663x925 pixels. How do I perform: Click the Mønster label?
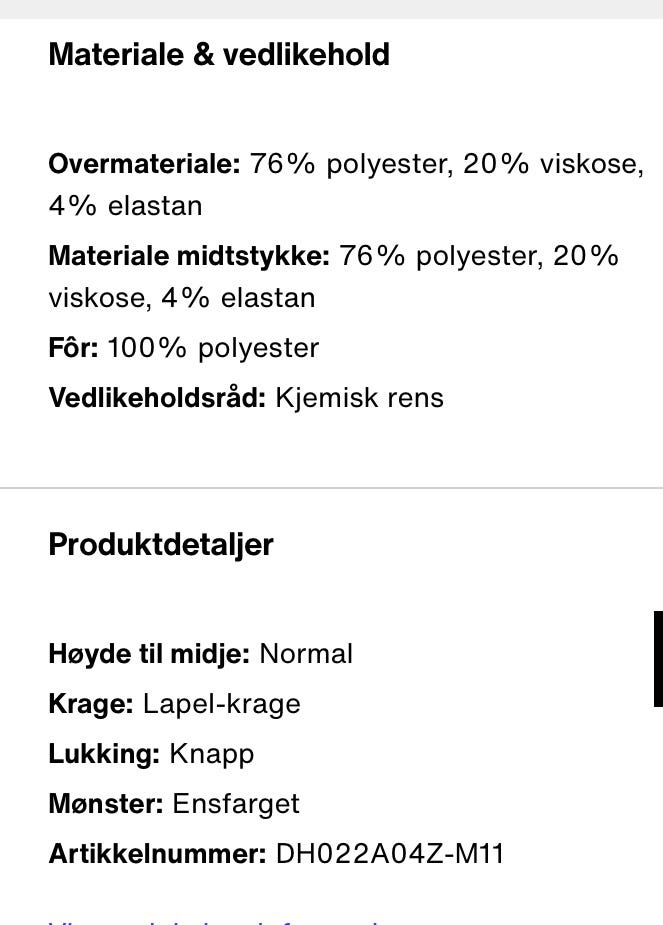[106, 803]
